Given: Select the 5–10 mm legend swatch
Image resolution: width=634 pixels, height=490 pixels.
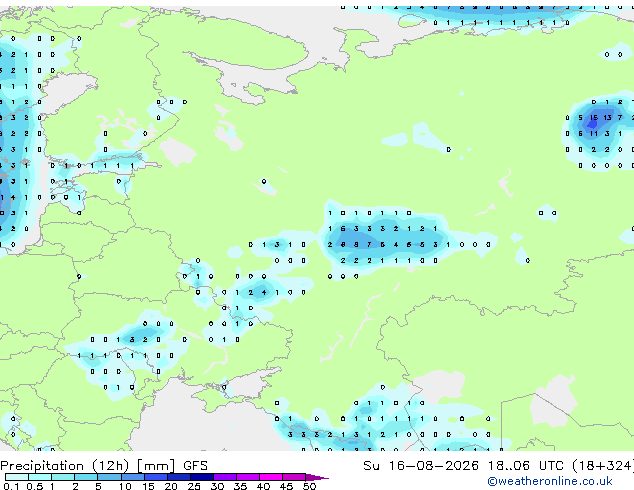Looking at the screenshot, I should 109,477.
